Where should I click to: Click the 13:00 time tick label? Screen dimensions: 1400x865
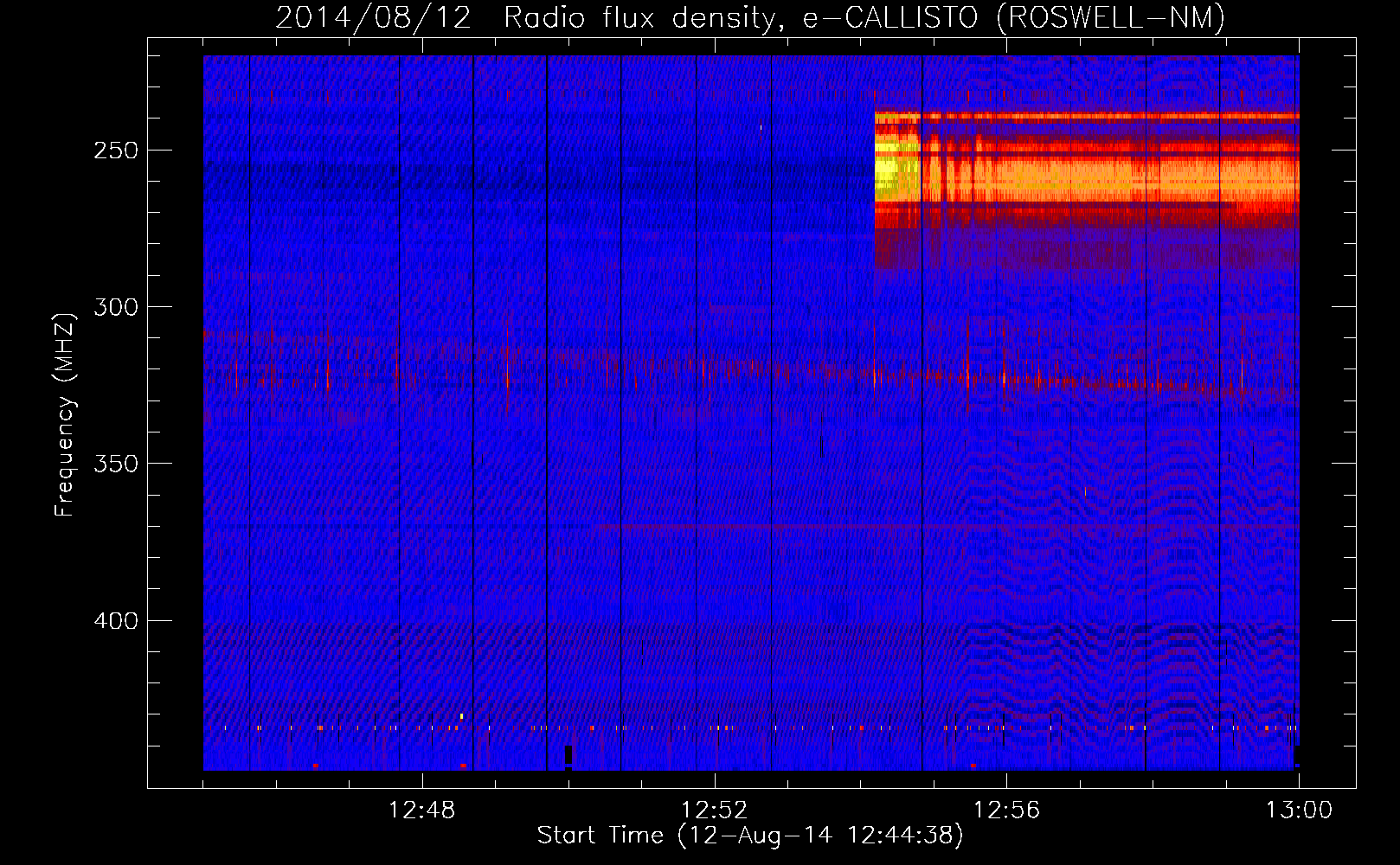(x=1299, y=811)
